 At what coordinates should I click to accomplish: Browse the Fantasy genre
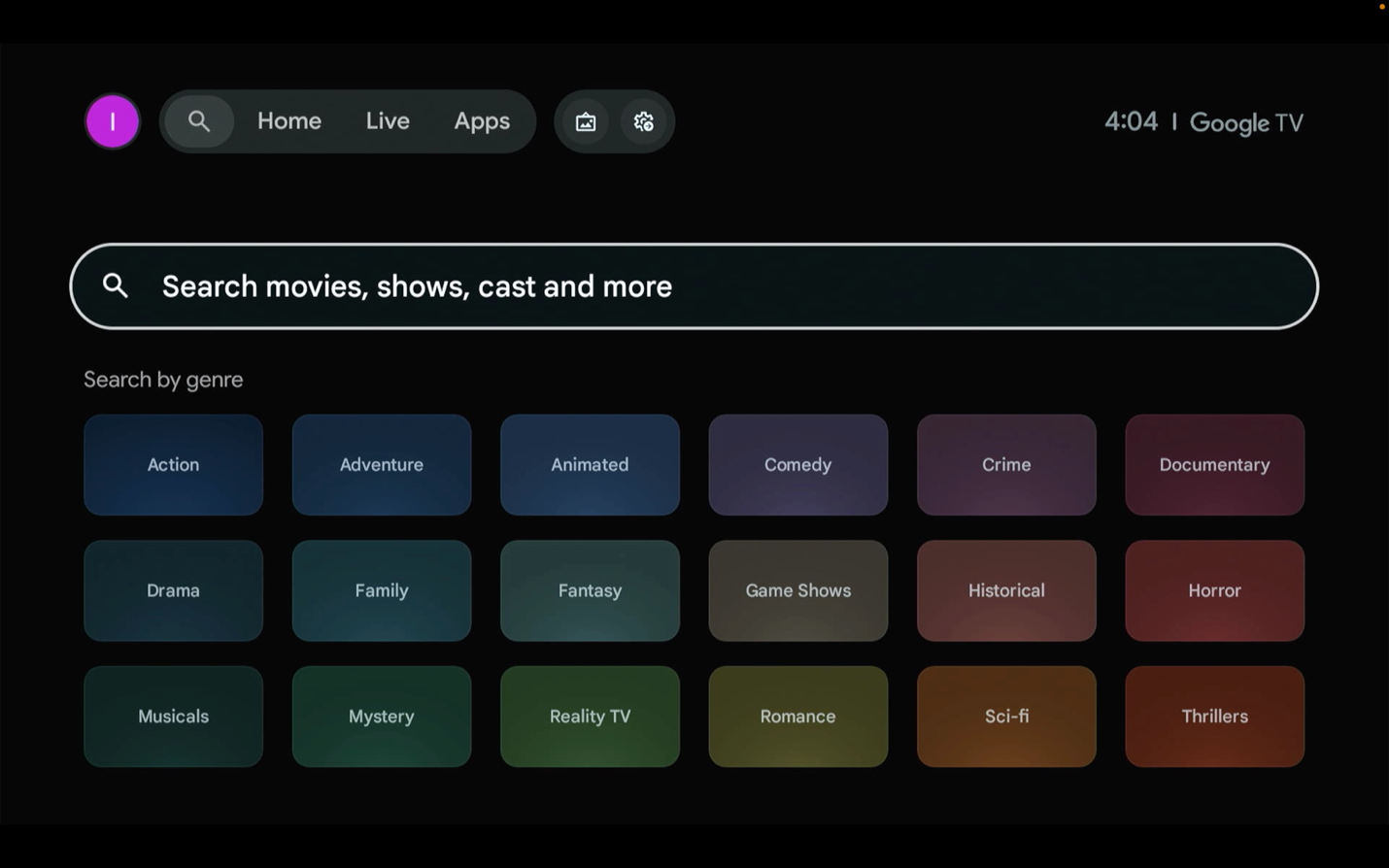point(590,590)
